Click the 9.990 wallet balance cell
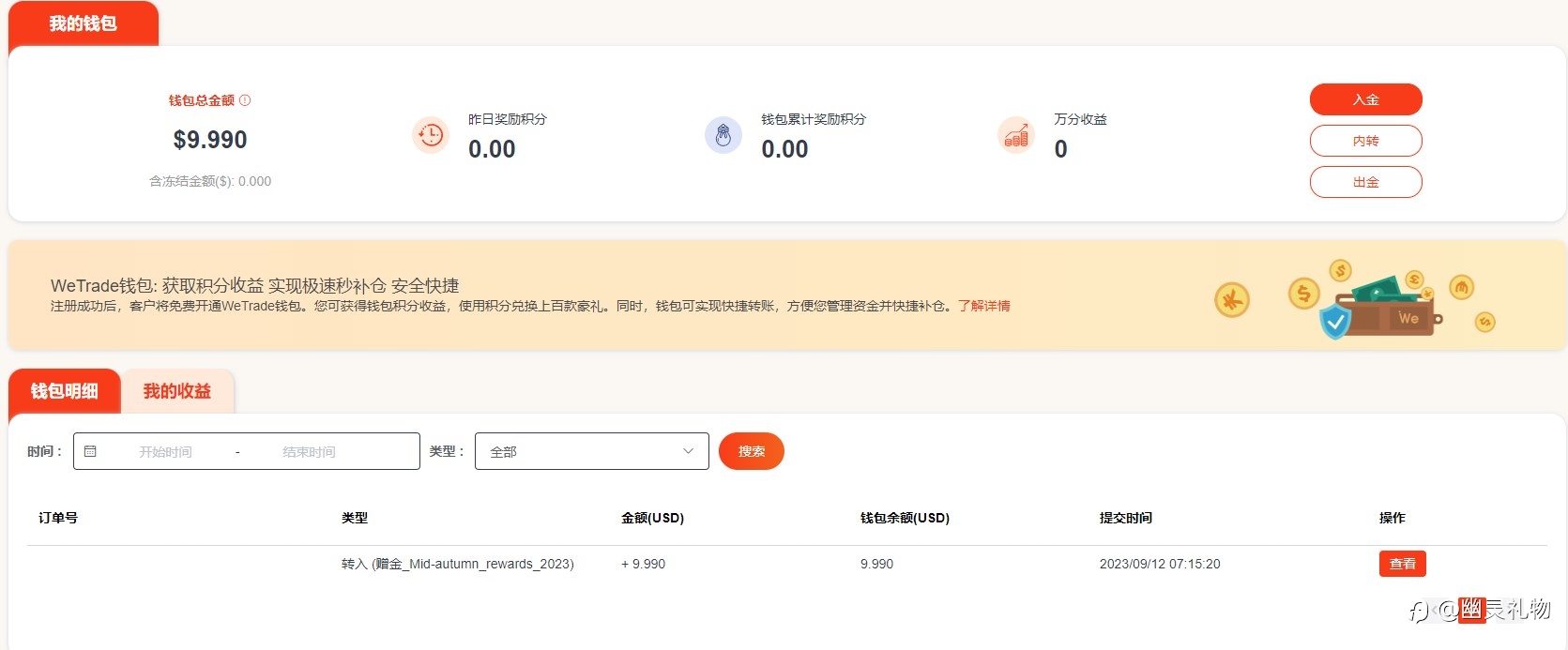Screen dimensions: 1568x650 [877, 564]
